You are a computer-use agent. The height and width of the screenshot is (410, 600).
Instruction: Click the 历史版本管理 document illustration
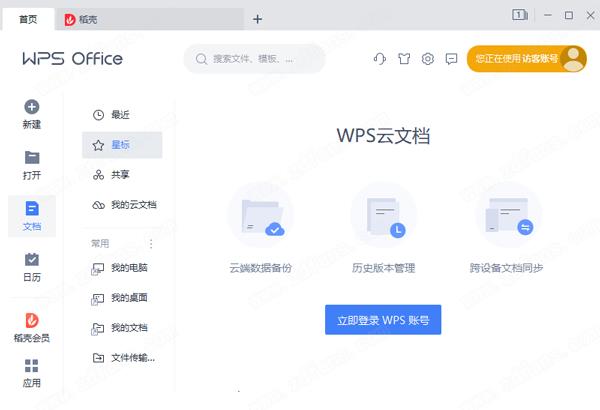point(384,216)
